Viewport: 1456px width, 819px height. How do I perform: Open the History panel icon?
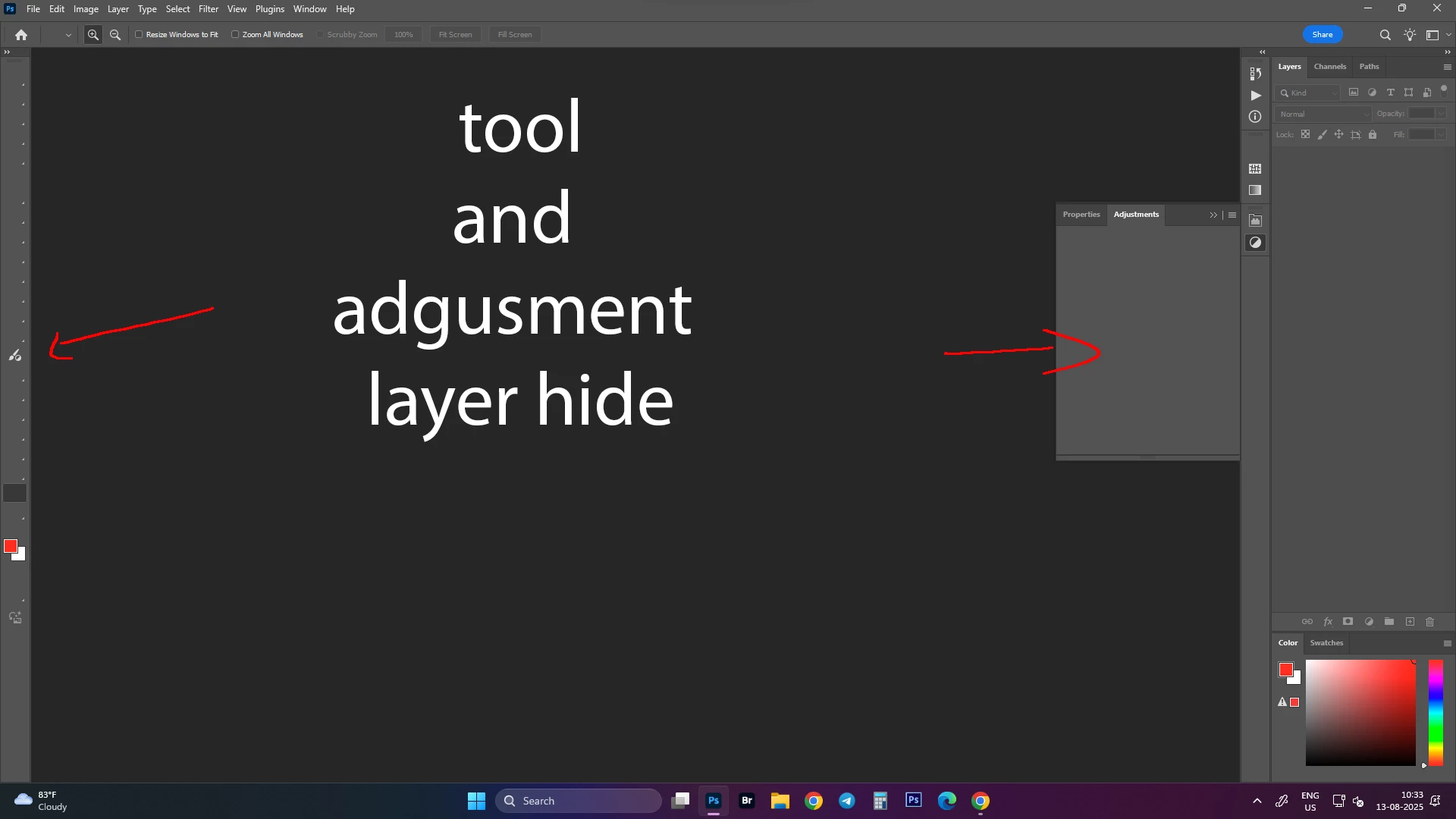(1255, 74)
